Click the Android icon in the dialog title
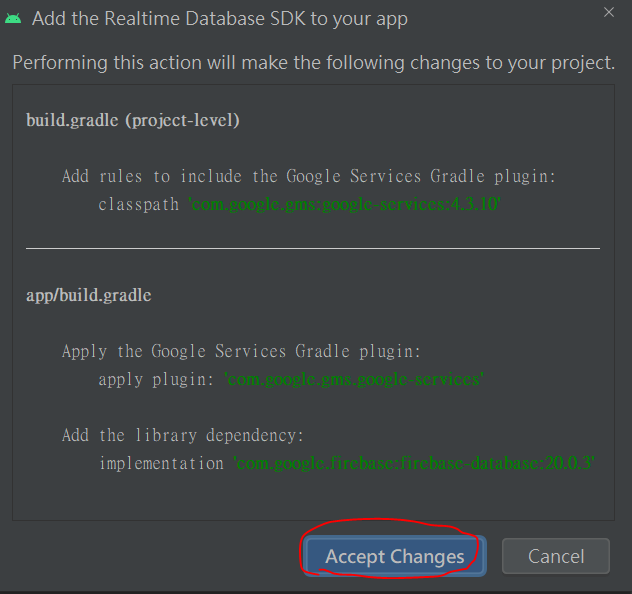This screenshot has width=632, height=594. pos(13,19)
